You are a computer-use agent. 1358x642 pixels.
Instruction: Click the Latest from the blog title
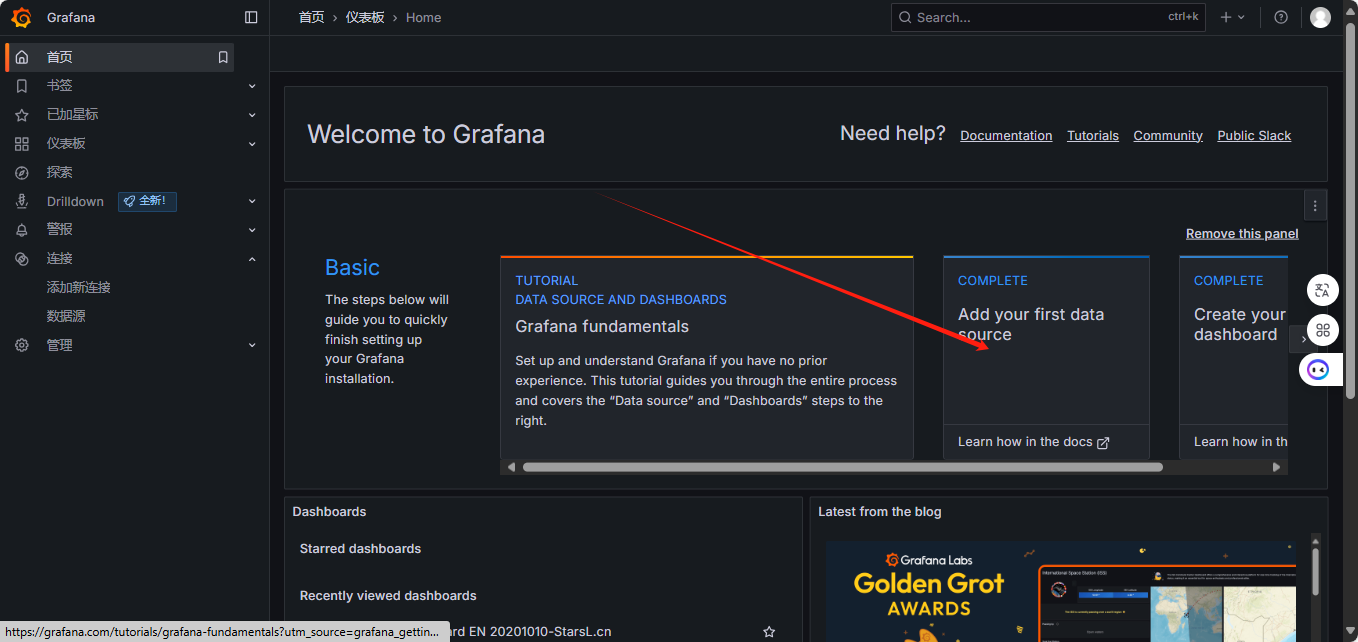(x=880, y=512)
